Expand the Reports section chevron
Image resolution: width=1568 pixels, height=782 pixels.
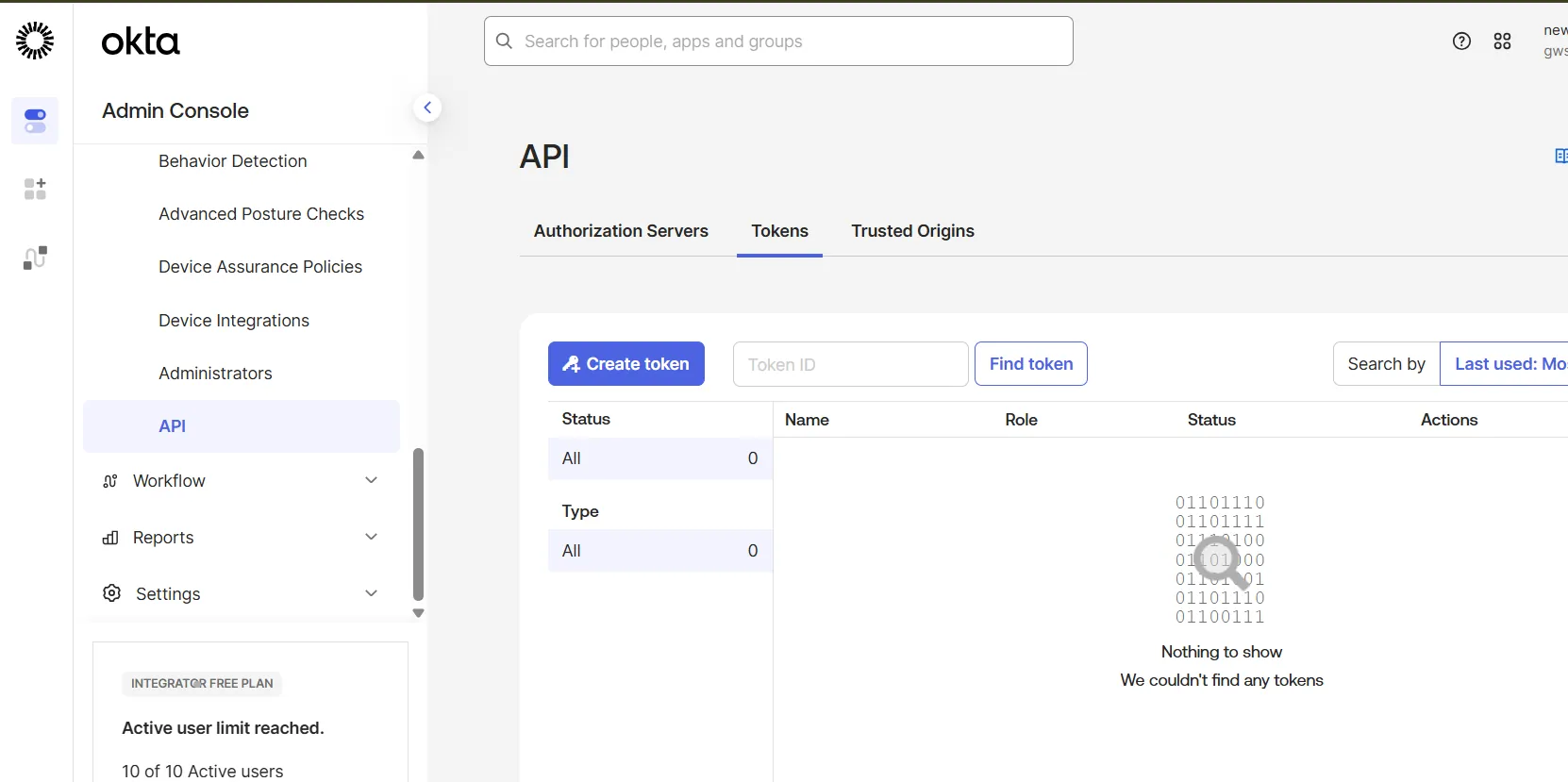372,537
